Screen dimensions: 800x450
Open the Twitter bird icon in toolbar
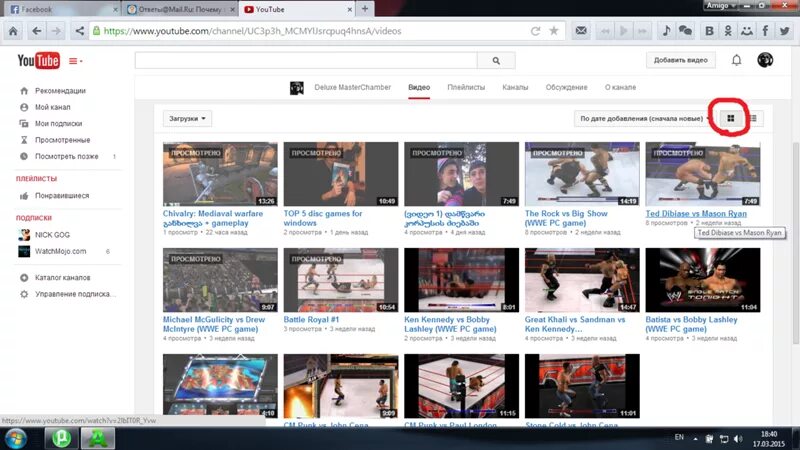(785, 31)
